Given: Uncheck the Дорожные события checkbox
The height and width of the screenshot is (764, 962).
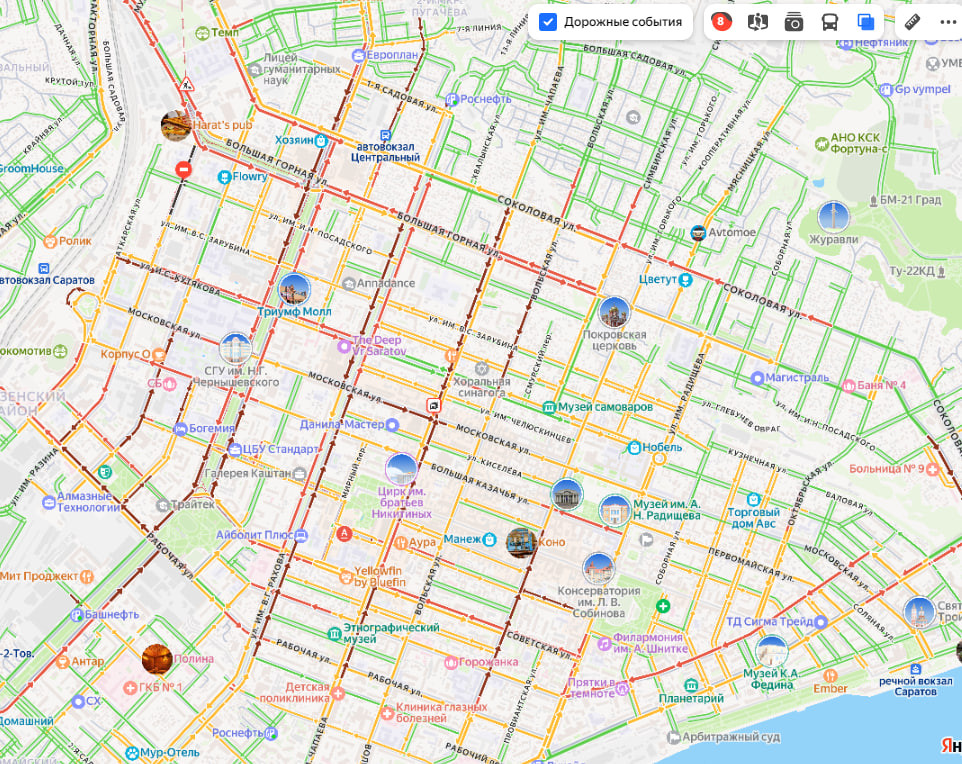Looking at the screenshot, I should click(548, 22).
